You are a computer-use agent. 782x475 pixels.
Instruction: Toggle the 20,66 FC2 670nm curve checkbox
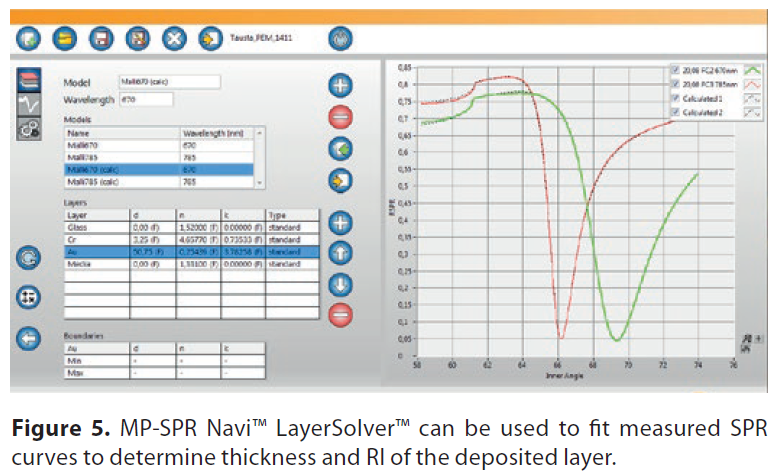click(x=676, y=71)
